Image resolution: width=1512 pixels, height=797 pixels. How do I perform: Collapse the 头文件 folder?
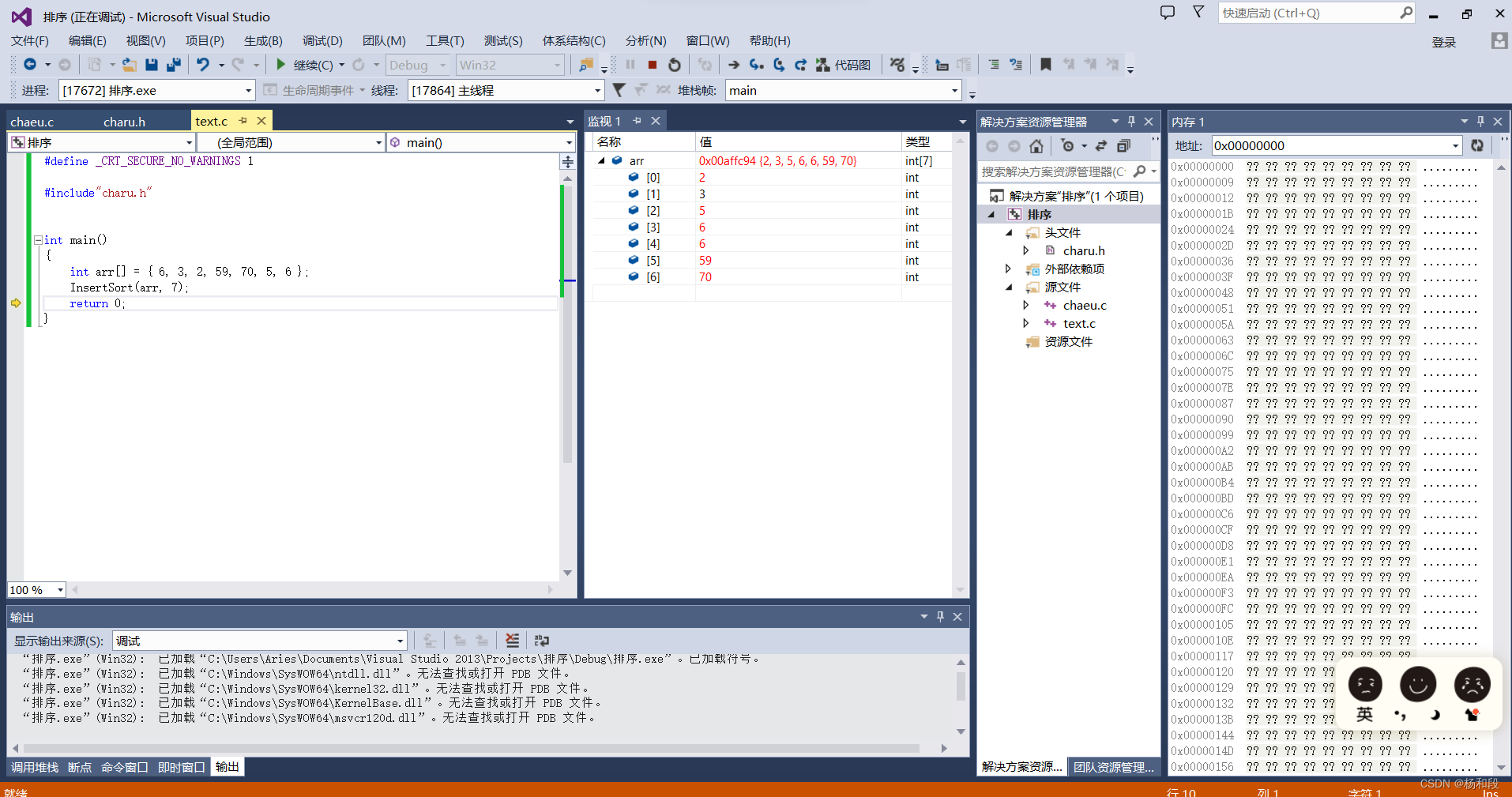point(1009,232)
